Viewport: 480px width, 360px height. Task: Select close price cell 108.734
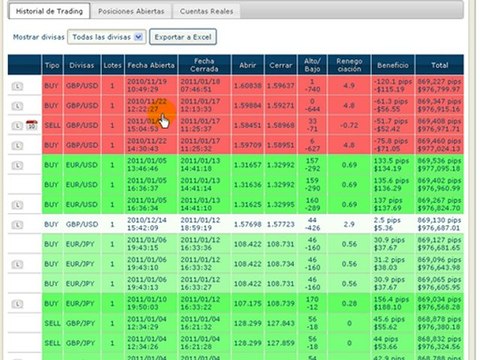(281, 264)
